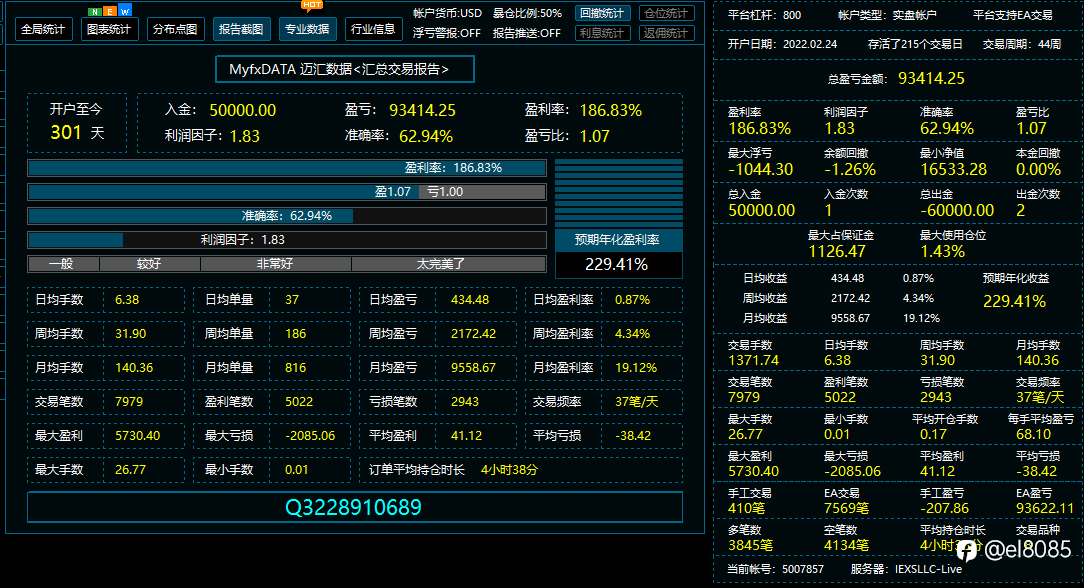Image resolution: width=1084 pixels, height=588 pixels.
Task: Click the 回撤统计 button
Action: pyautogui.click(x=602, y=13)
